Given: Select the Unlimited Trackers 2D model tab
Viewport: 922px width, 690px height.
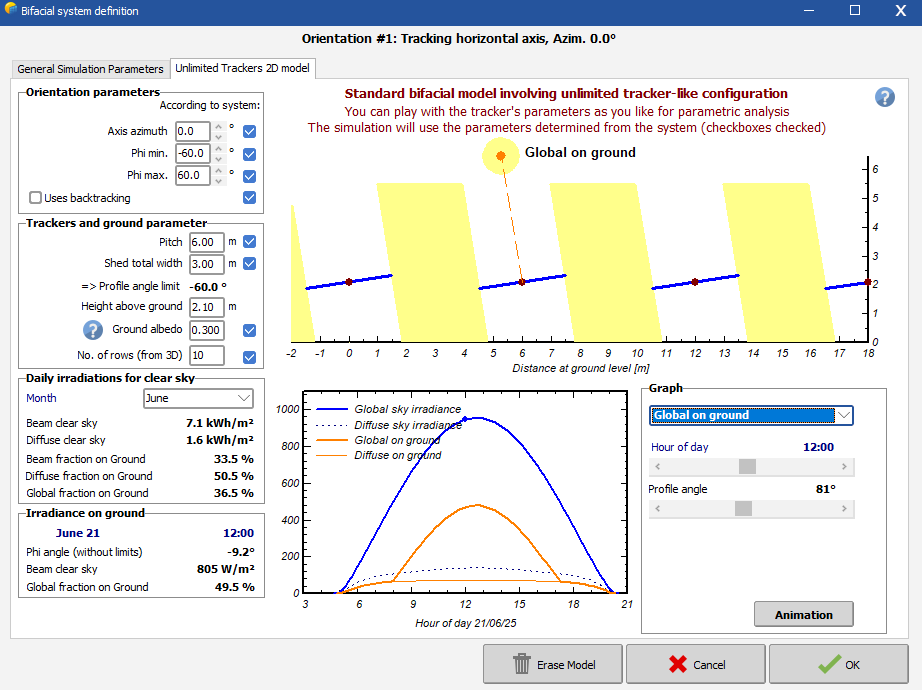Looking at the screenshot, I should (243, 69).
